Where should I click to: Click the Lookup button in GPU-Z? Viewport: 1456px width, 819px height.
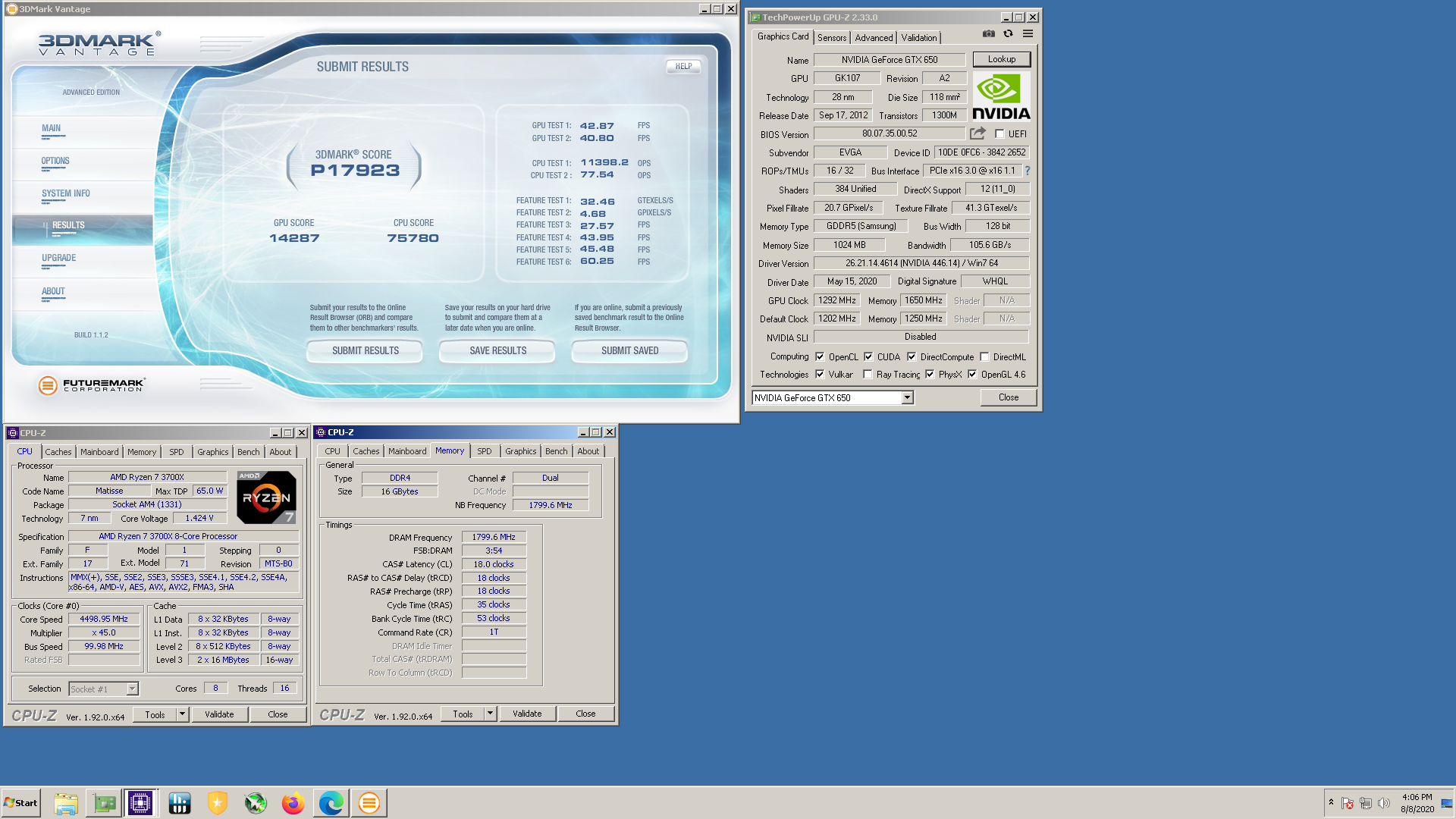tap(1001, 59)
